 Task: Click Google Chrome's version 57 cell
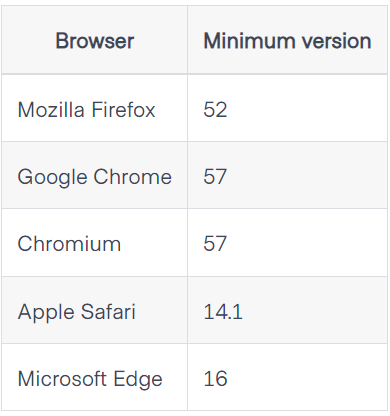tap(287, 176)
